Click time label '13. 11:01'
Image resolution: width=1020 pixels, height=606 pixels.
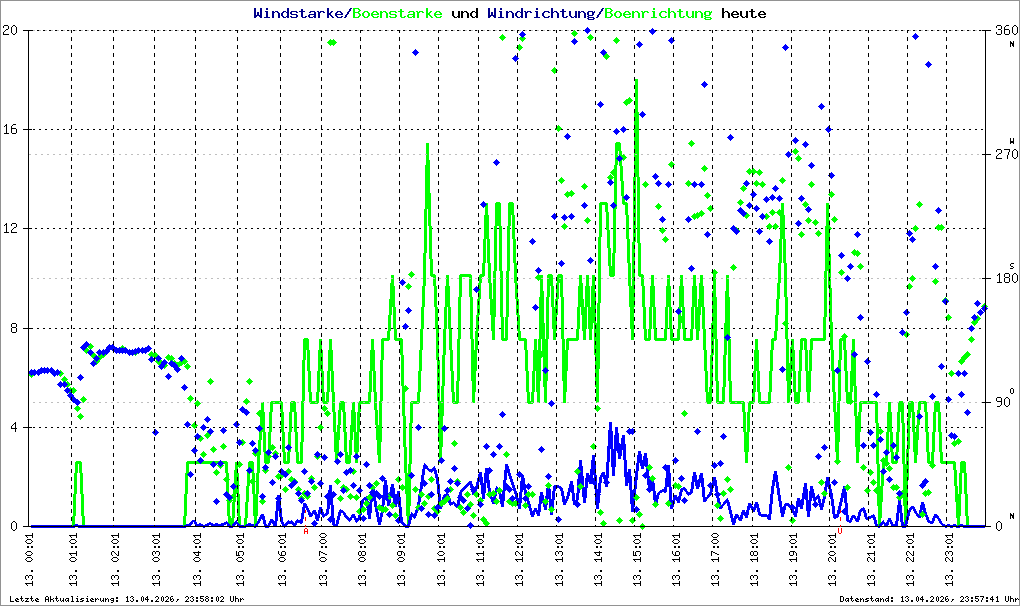[480, 559]
